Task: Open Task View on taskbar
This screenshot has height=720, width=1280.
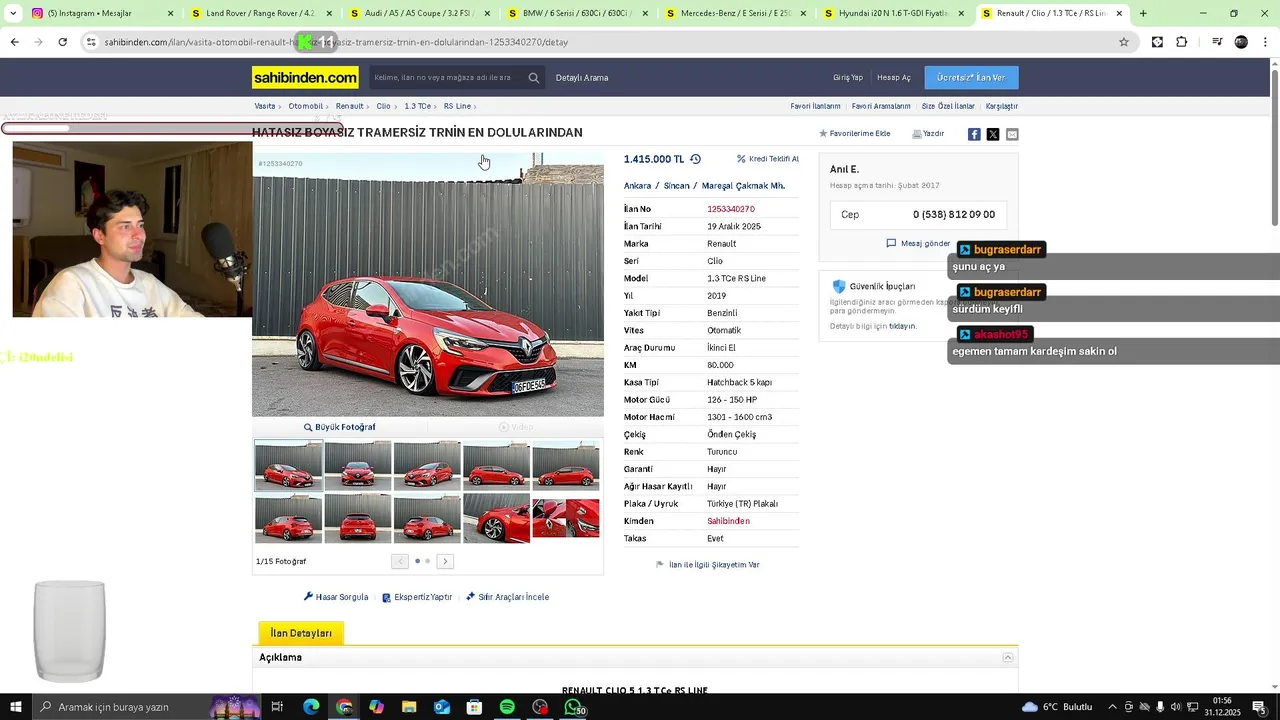Action: (278, 707)
